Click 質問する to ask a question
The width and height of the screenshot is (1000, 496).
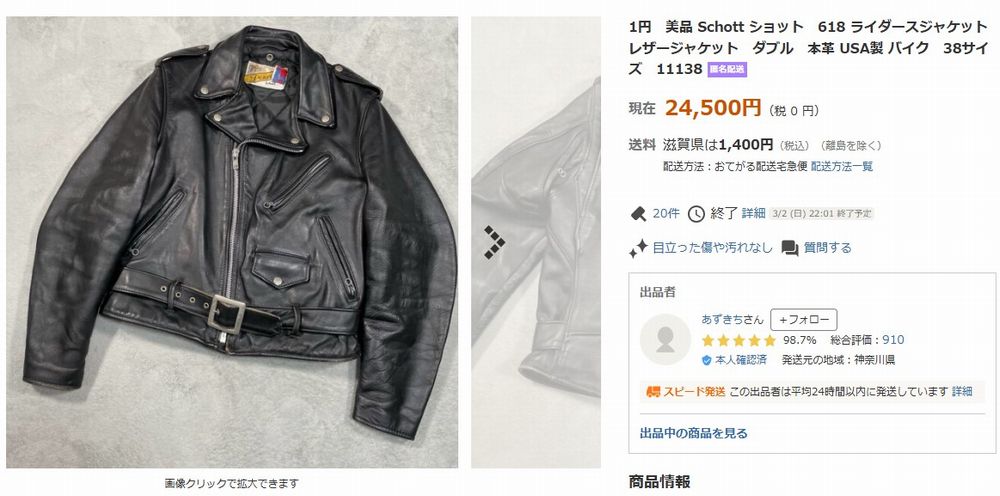coord(827,247)
